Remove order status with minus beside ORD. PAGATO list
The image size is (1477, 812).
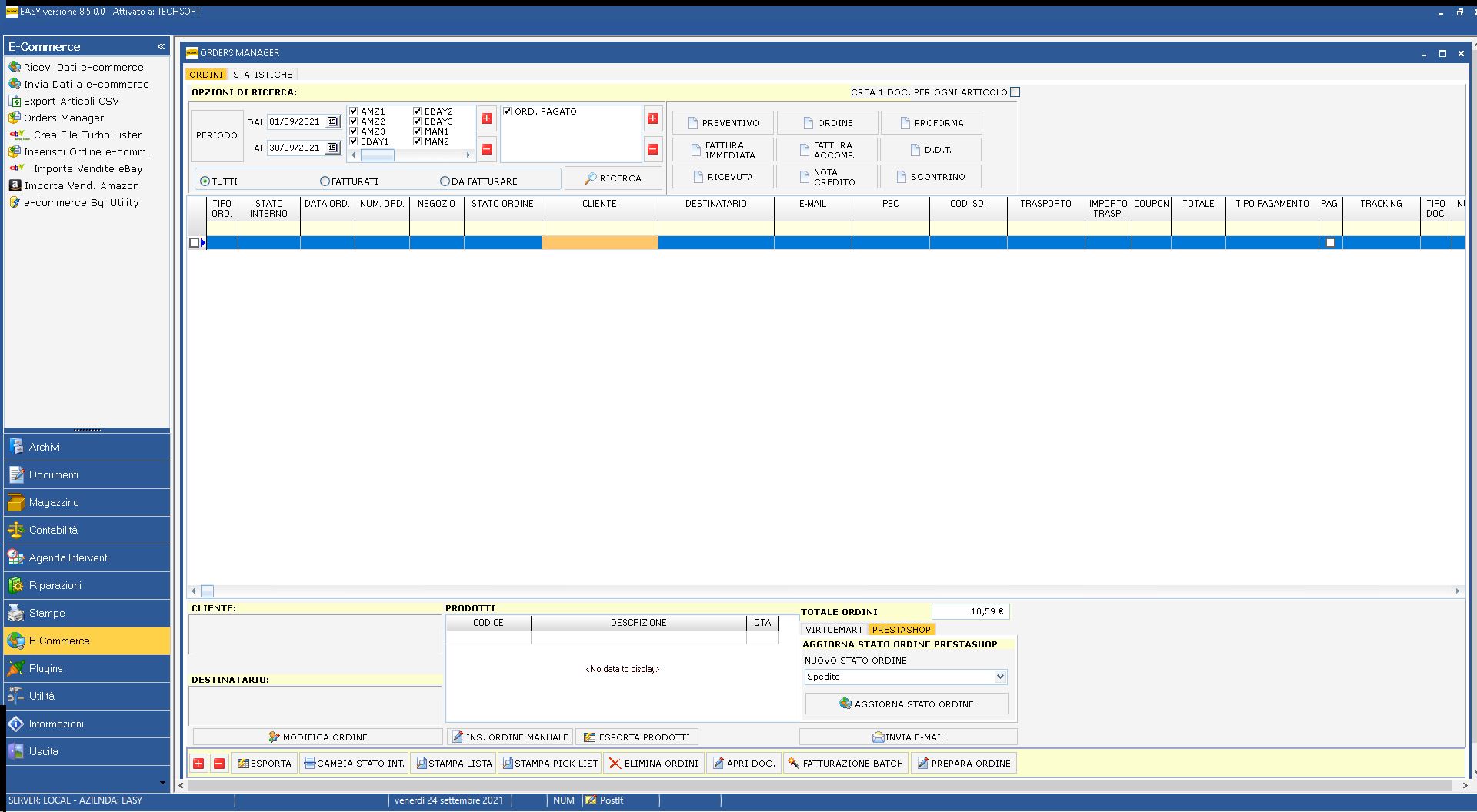tap(653, 149)
